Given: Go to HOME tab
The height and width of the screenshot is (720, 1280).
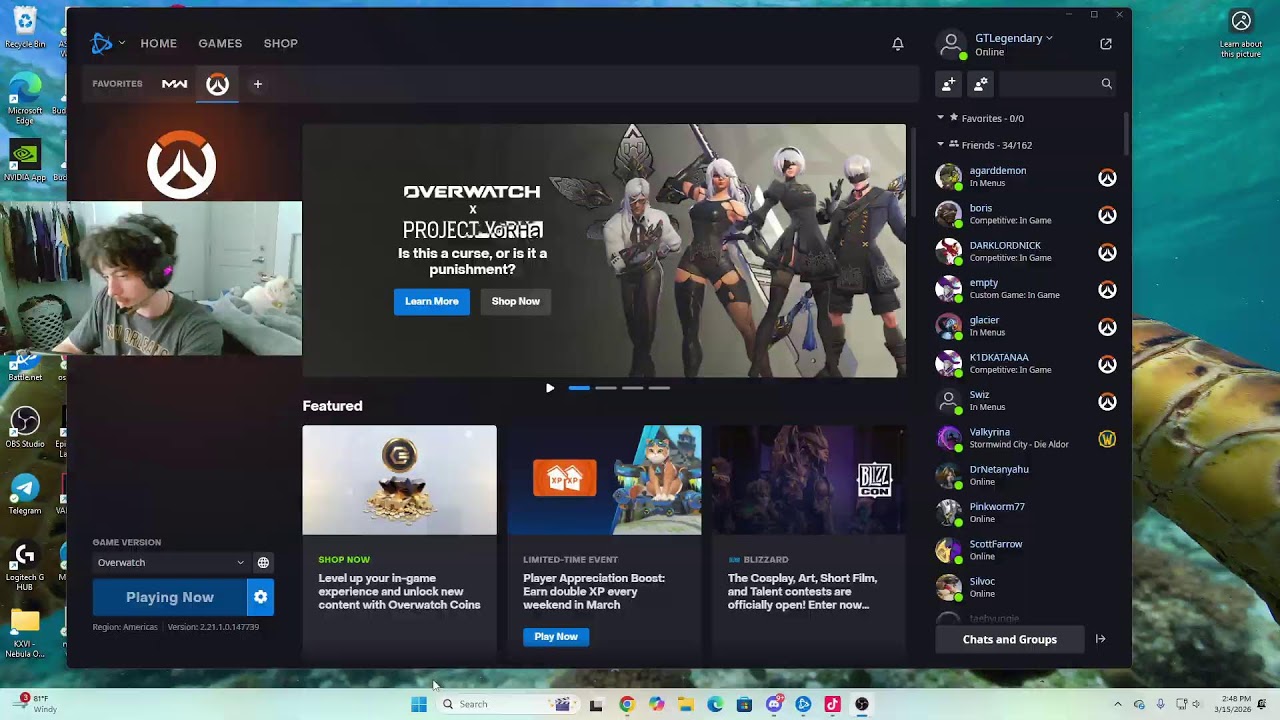Looking at the screenshot, I should tap(158, 43).
